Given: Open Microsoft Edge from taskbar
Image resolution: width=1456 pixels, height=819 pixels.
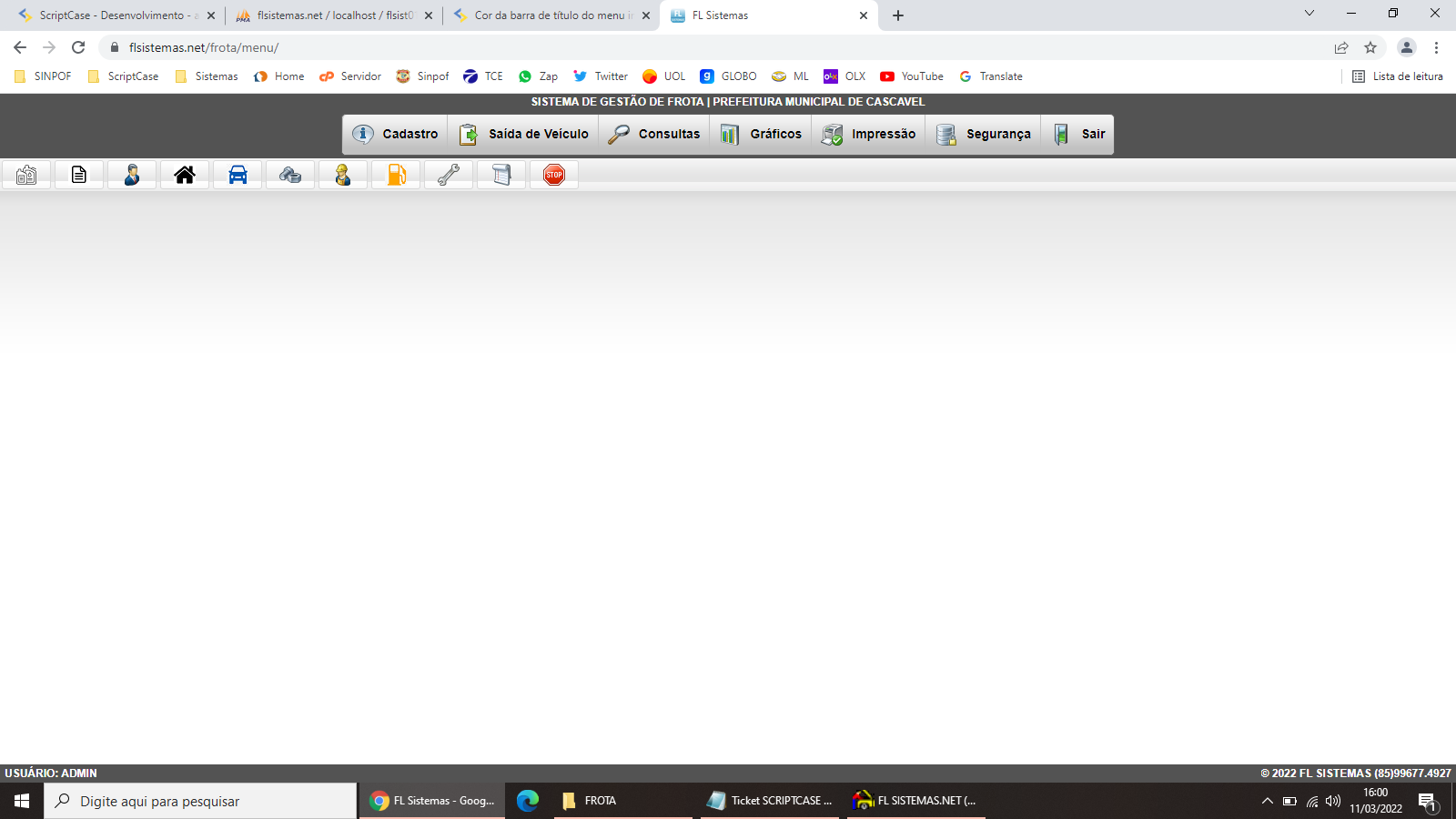Looking at the screenshot, I should pyautogui.click(x=528, y=801).
